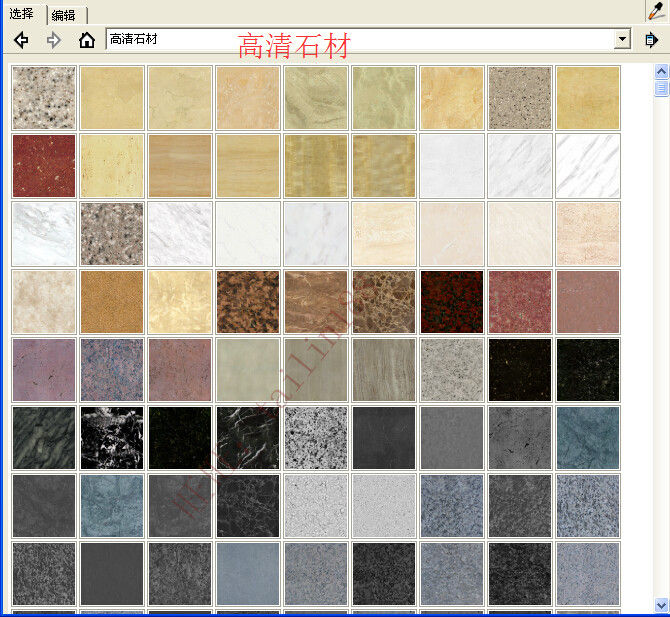Viewport: 670px width, 617px height.
Task: Open the 高清石材 collection dropdown arrow
Action: coord(623,39)
